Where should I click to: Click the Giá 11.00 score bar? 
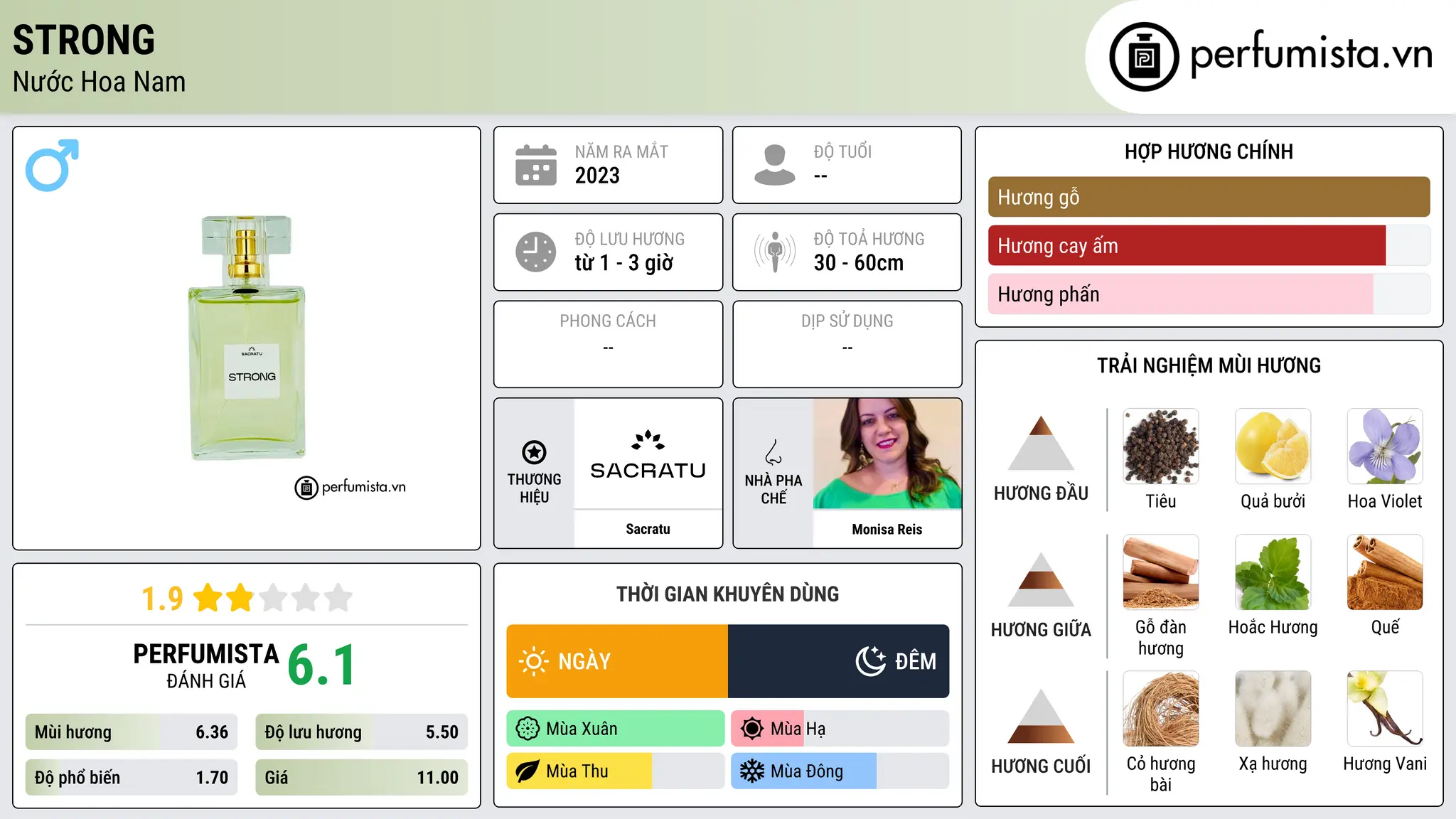361,778
